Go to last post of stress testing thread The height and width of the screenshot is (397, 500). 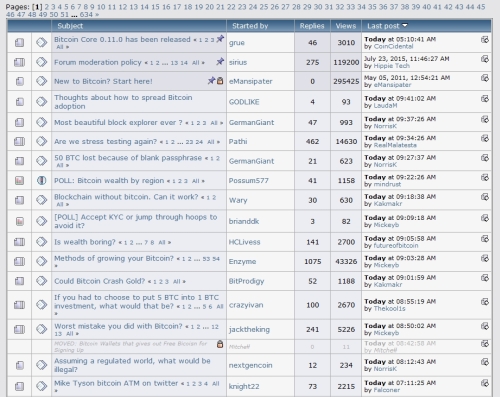pyautogui.click(x=485, y=138)
